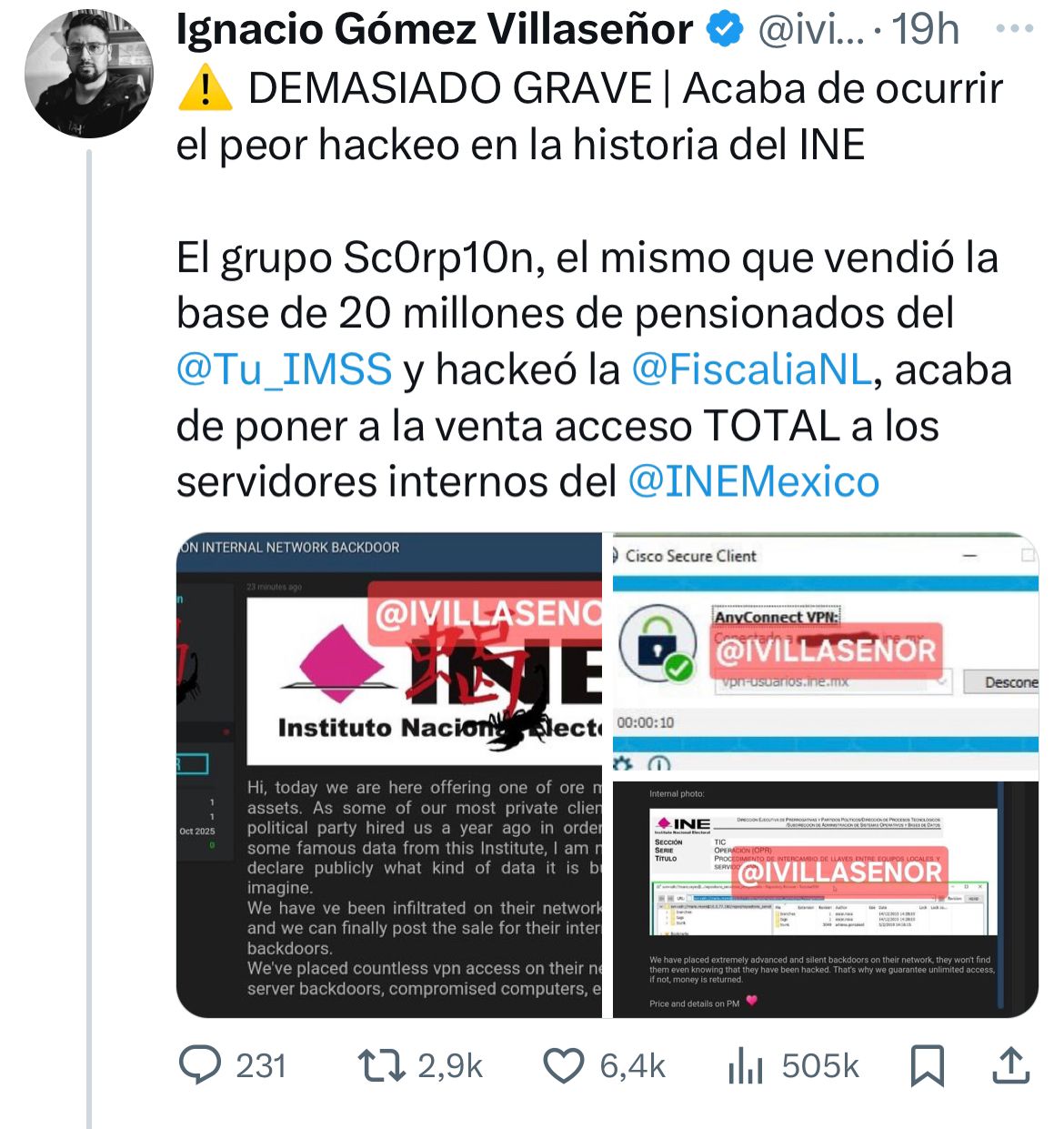1064x1129 pixels.
Task: Open the internal photo screenshot image
Action: [826, 899]
